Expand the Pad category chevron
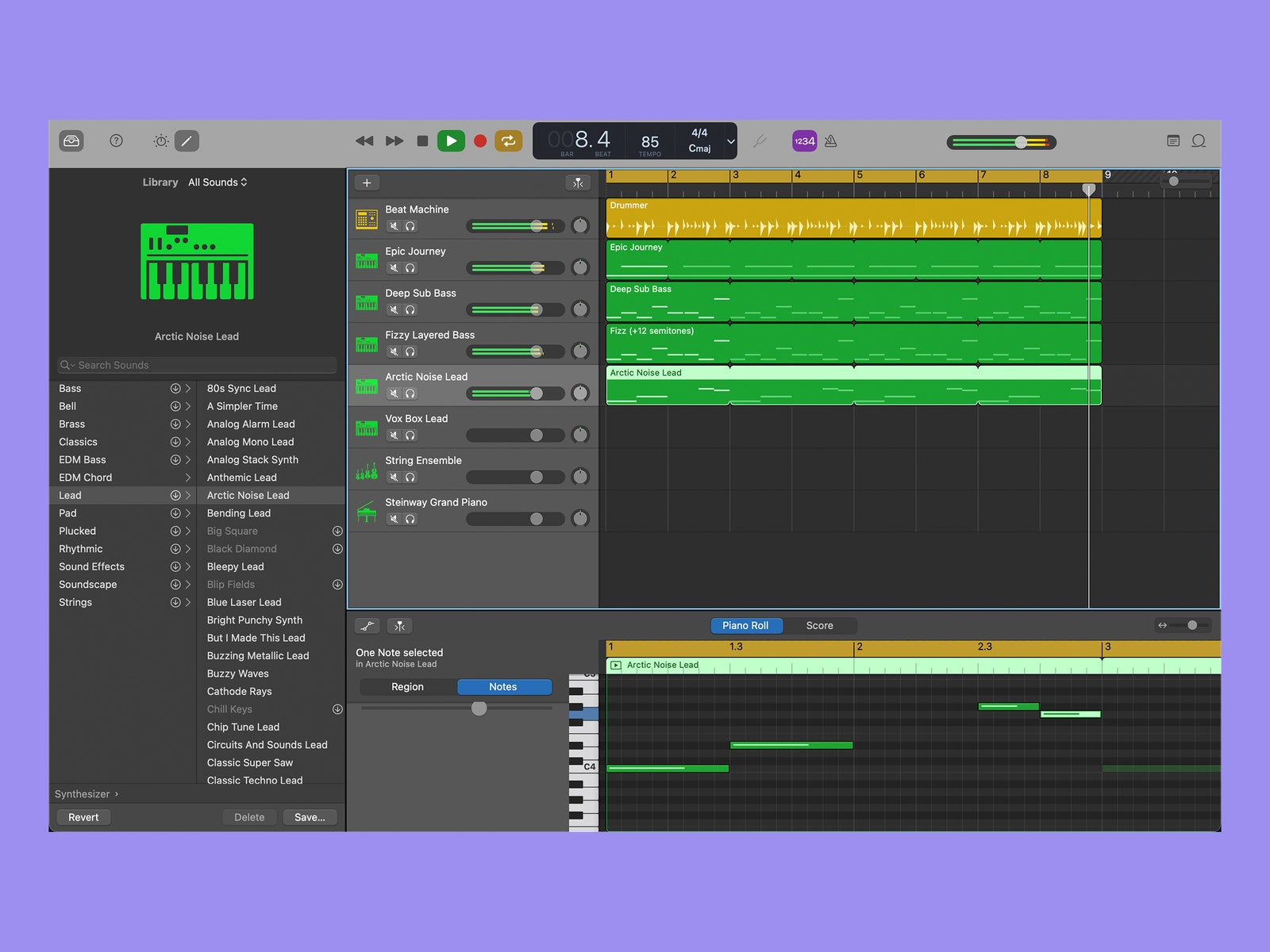 click(x=188, y=513)
